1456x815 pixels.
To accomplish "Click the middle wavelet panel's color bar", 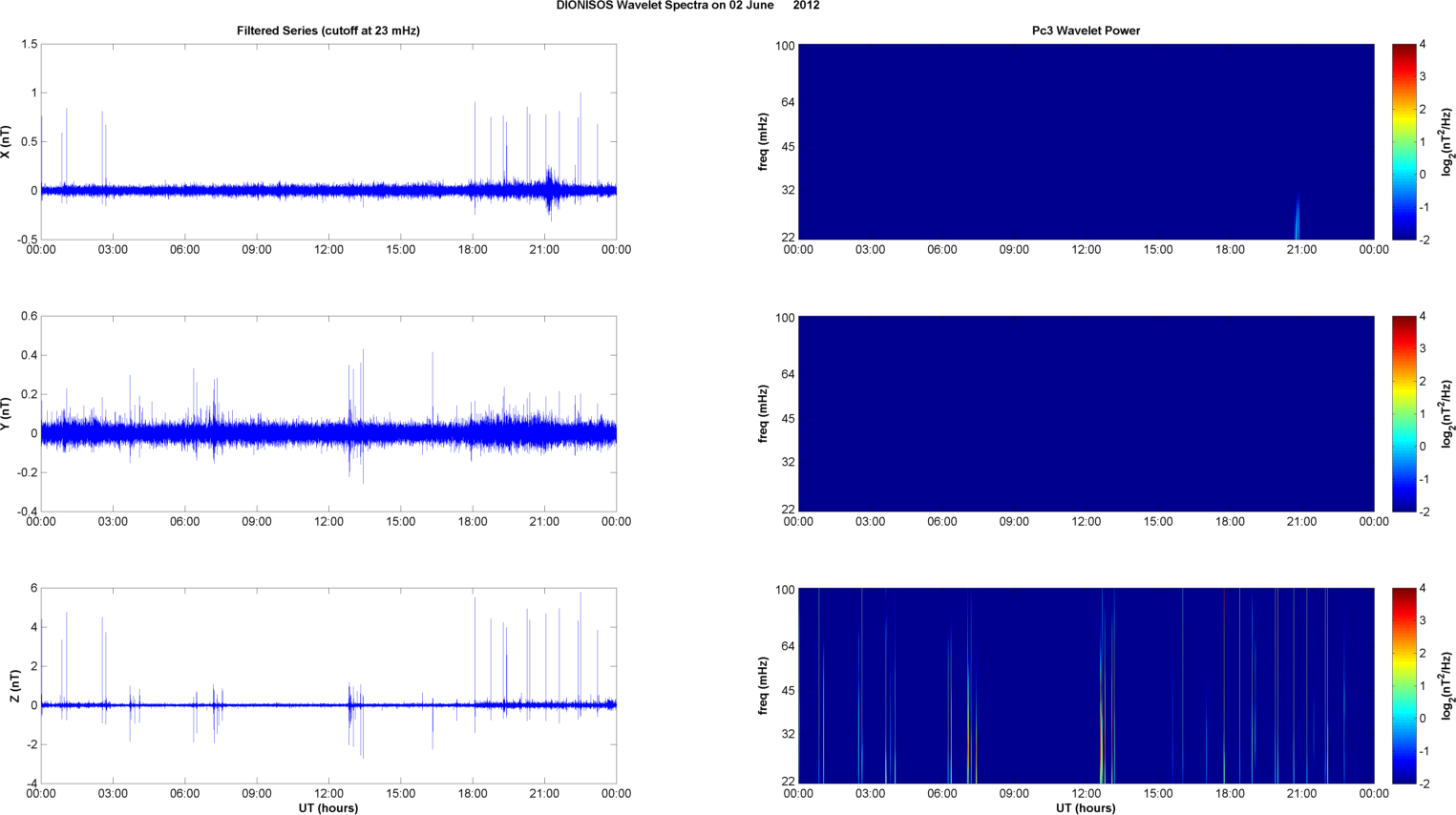I will [1403, 414].
